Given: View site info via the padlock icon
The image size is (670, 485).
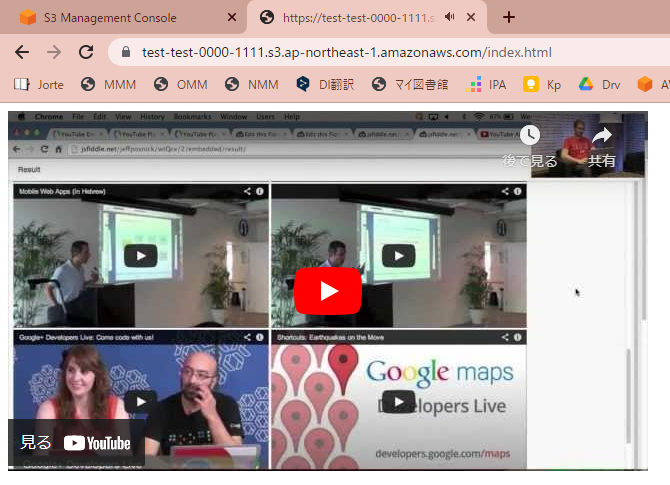Looking at the screenshot, I should [x=126, y=52].
